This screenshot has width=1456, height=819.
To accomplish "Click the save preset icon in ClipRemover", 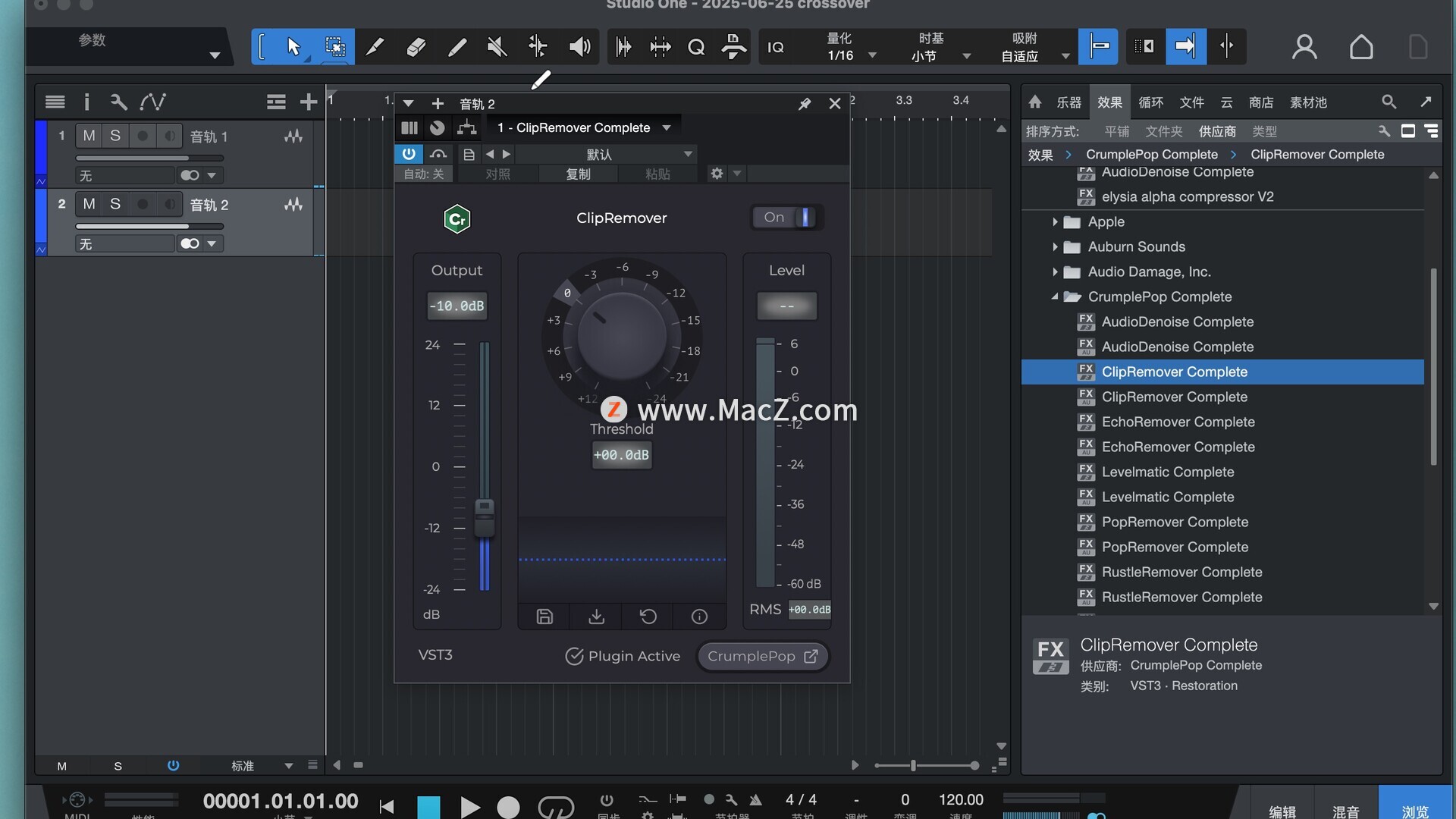I will click(544, 617).
